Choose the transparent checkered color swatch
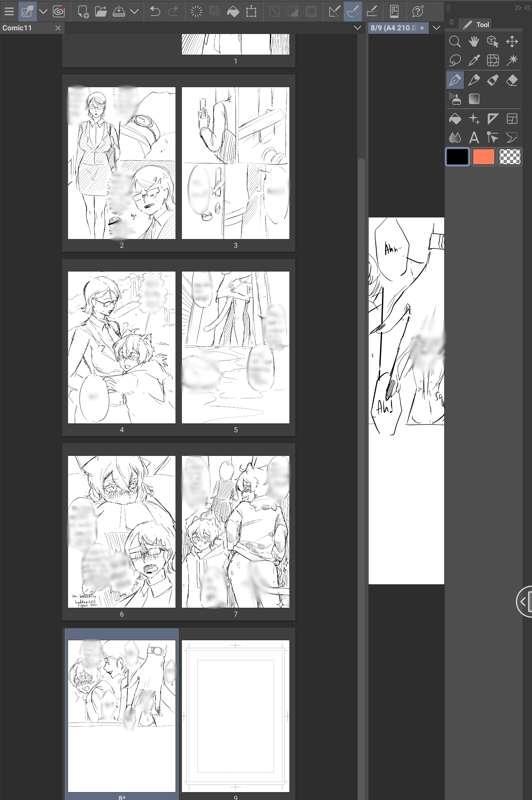The image size is (532, 800). (510, 157)
